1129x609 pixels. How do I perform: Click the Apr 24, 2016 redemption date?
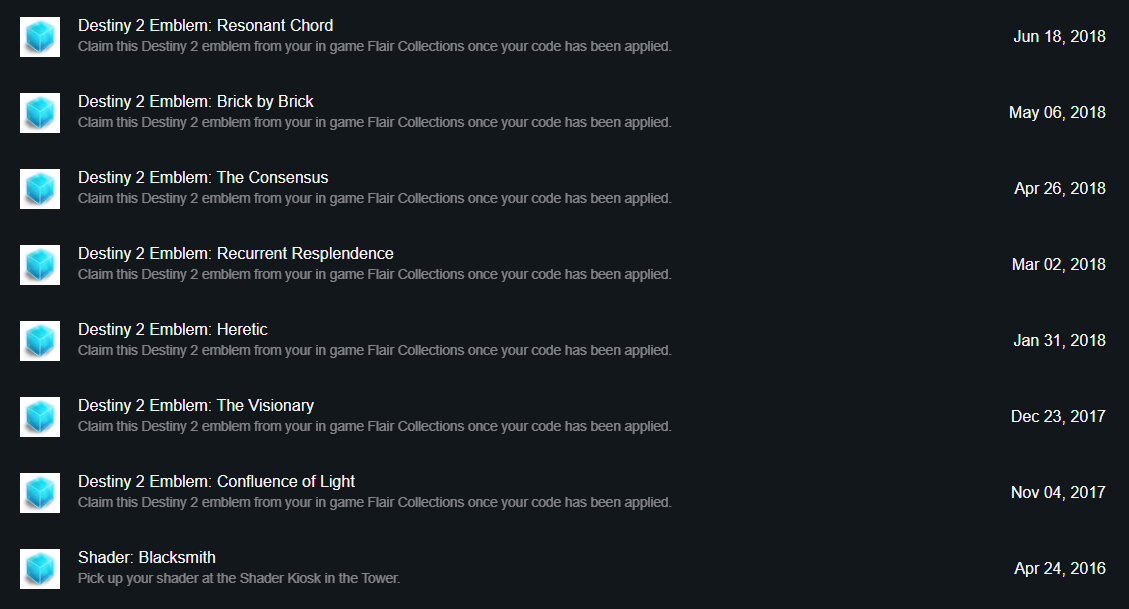point(1060,569)
